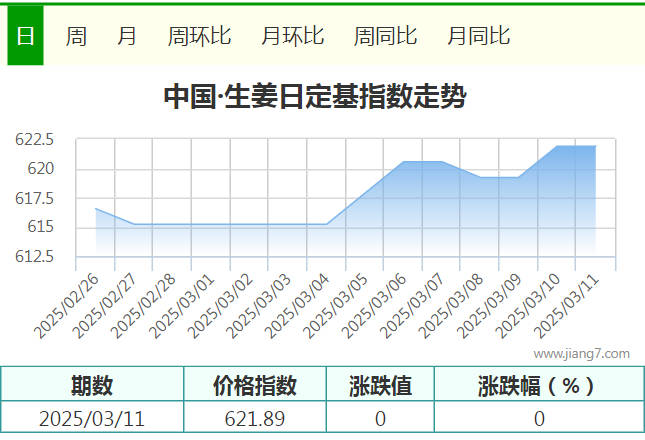This screenshot has height=440, width=645.
Task: Select the 周同比 tab
Action: 385,37
